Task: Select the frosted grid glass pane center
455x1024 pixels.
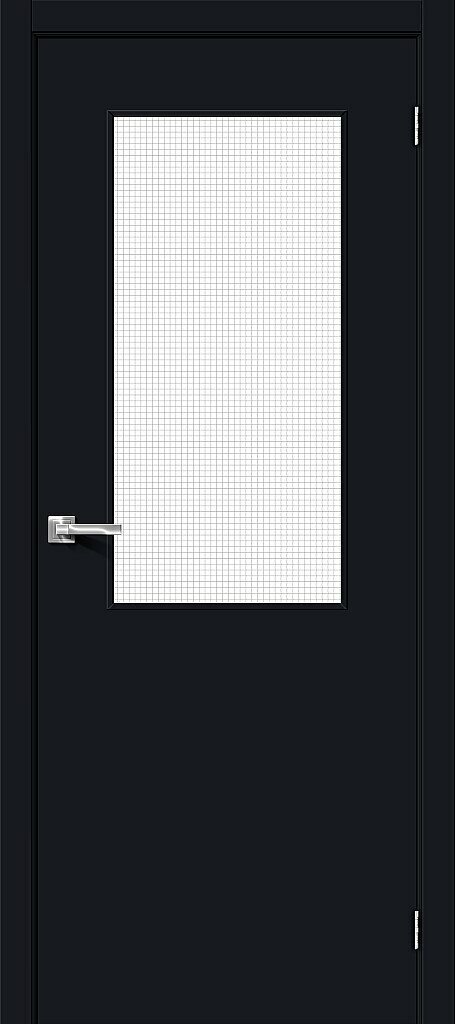Action: pyautogui.click(x=227, y=360)
